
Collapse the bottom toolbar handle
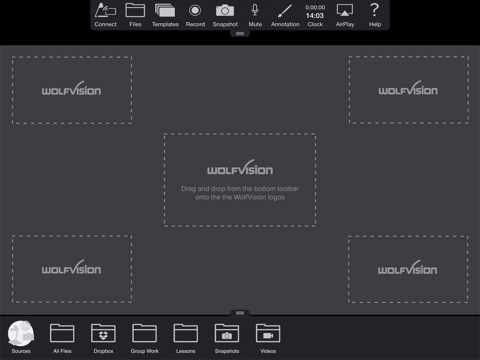point(240,313)
